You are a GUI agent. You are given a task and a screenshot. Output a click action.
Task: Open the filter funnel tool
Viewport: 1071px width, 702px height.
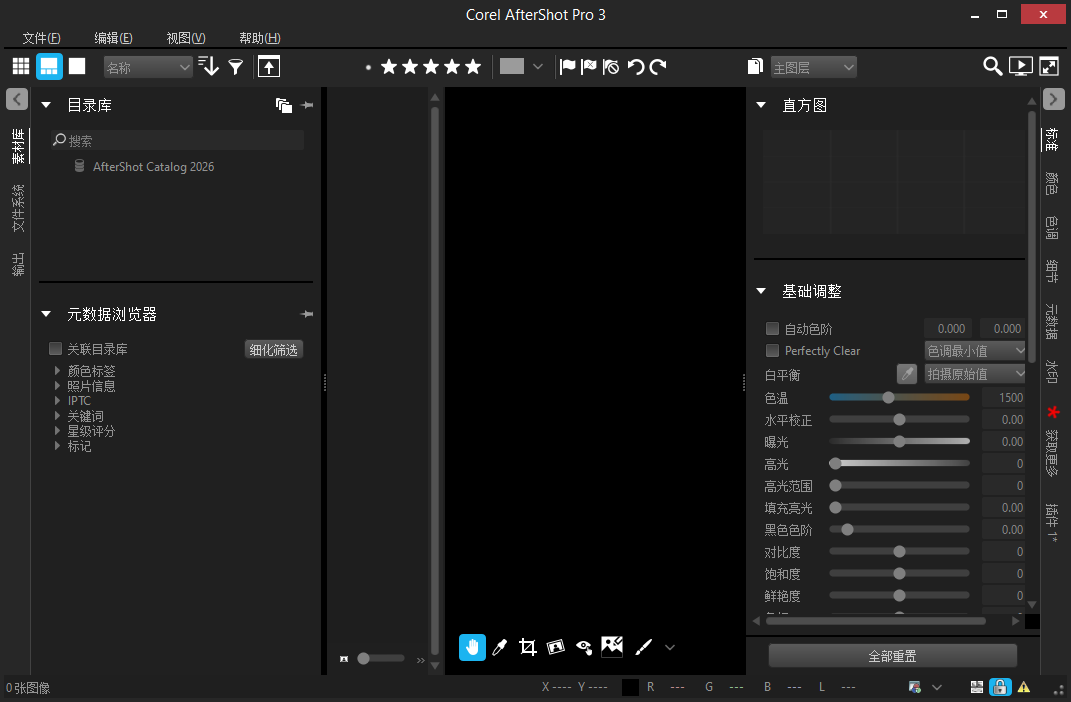coord(236,66)
